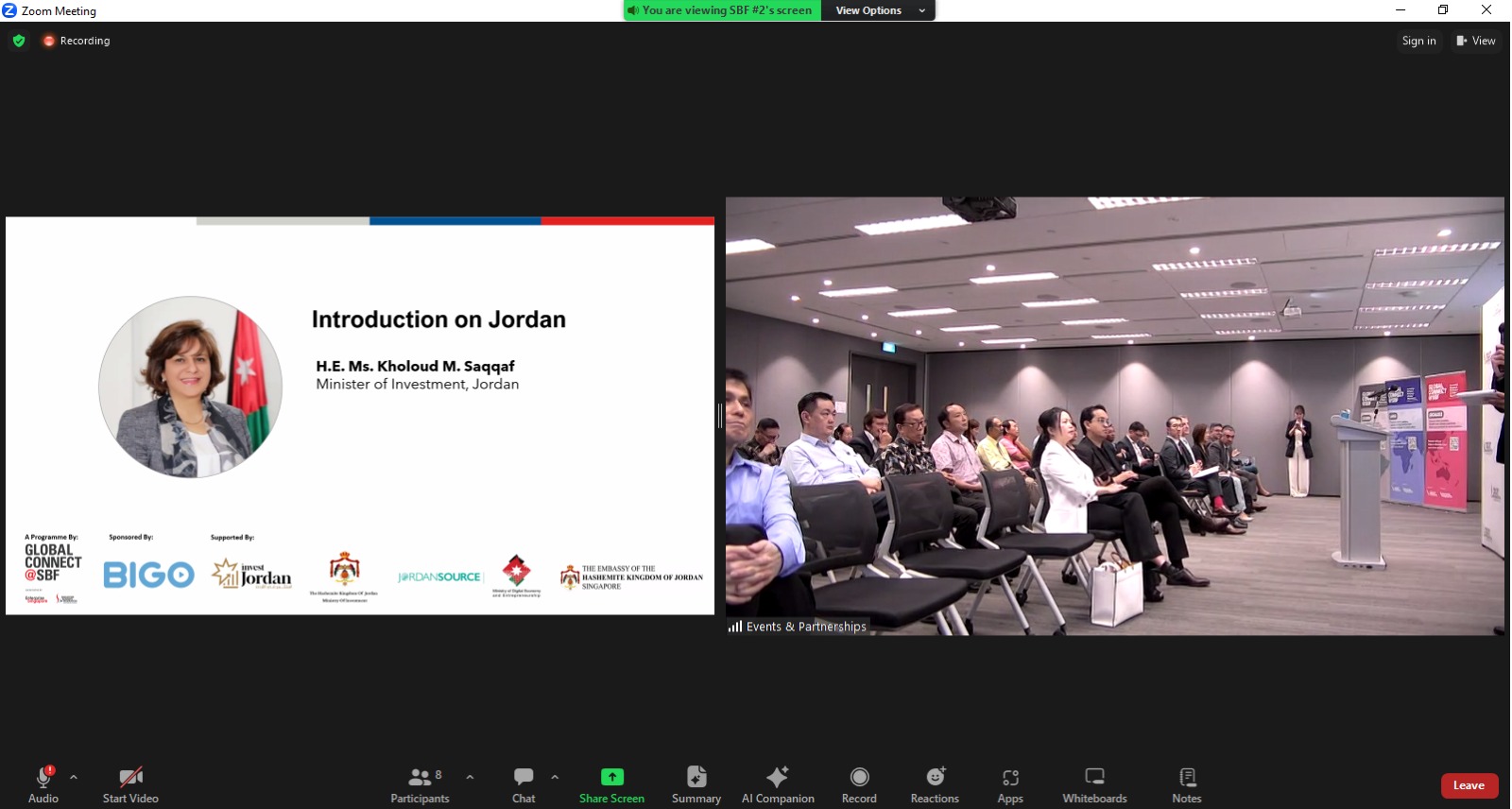Unmute the microphone with Audio button
The height and width of the screenshot is (809, 1512).
pos(43,784)
